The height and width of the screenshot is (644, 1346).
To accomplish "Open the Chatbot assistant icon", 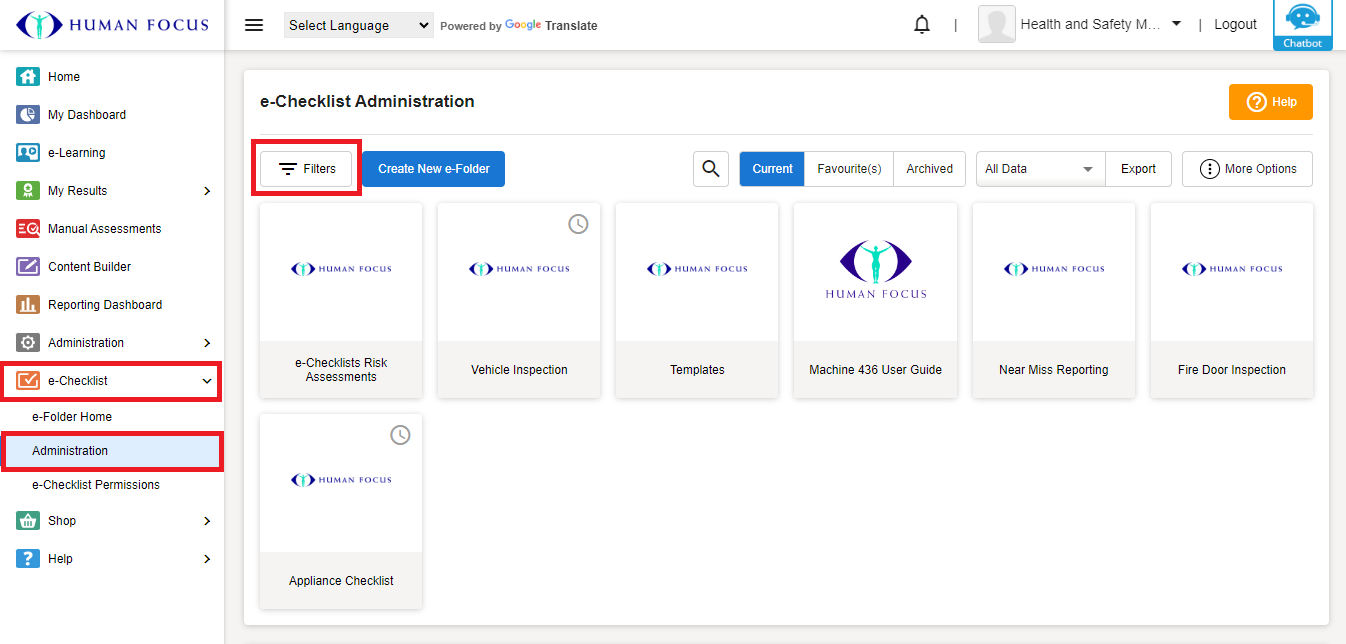I will [x=1302, y=24].
